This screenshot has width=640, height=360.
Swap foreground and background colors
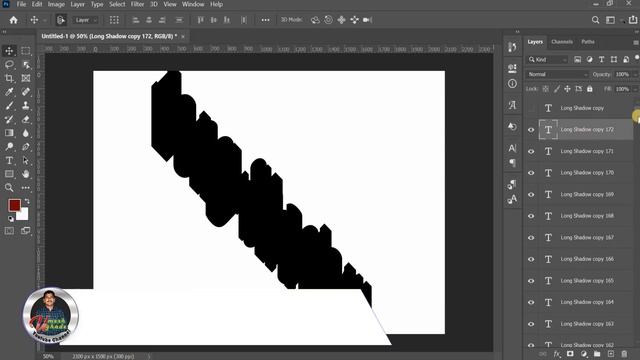[x=27, y=201]
